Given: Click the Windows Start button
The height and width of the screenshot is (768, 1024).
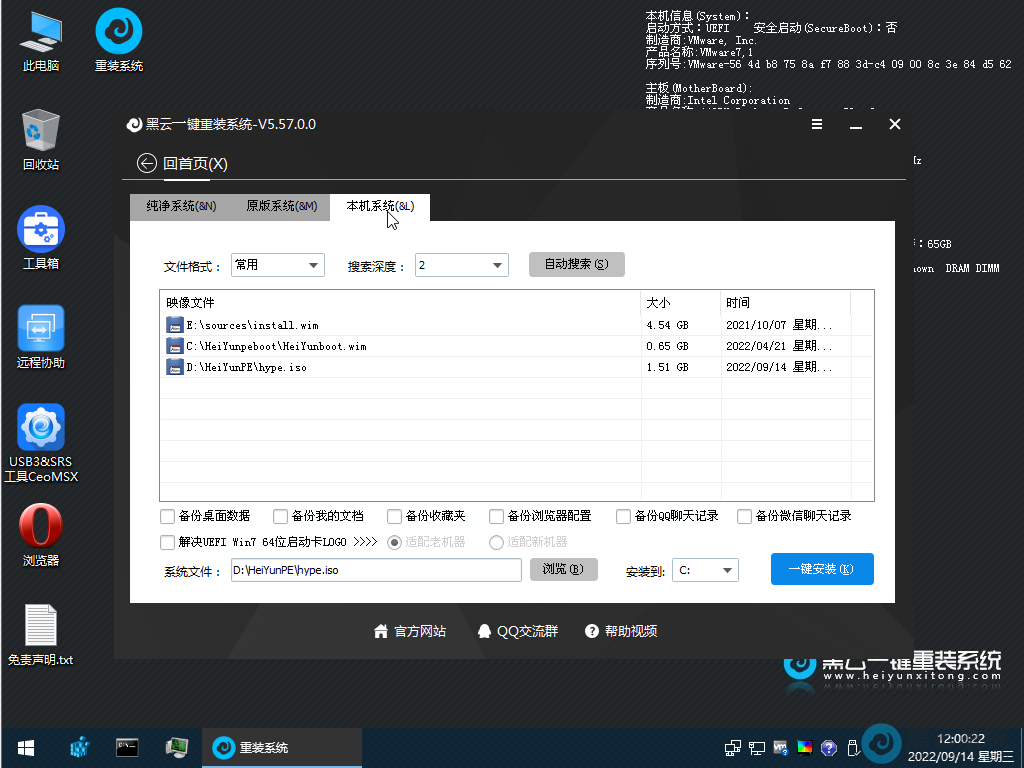Looking at the screenshot, I should tap(25, 747).
